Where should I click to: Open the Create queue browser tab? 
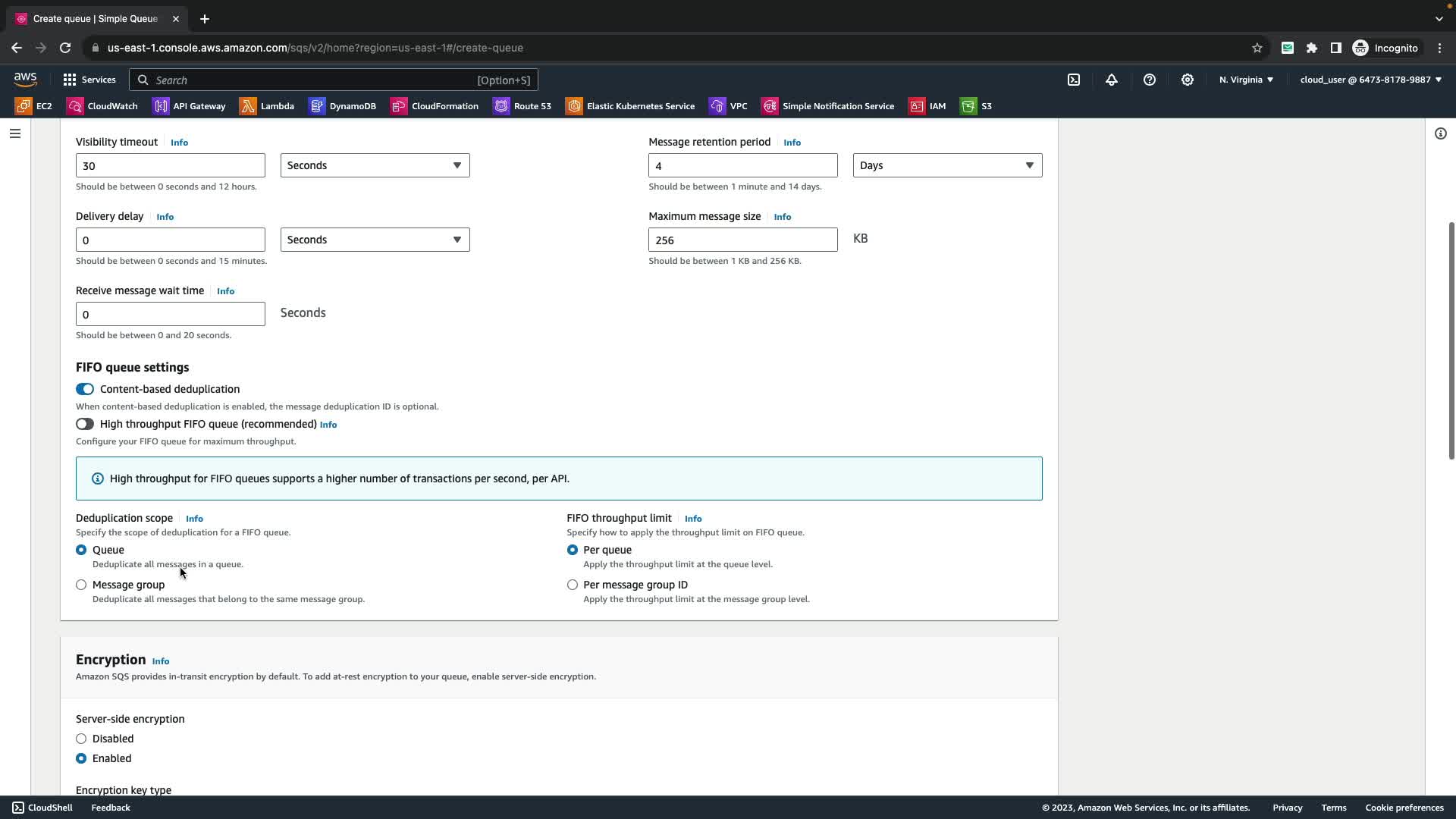pos(95,18)
